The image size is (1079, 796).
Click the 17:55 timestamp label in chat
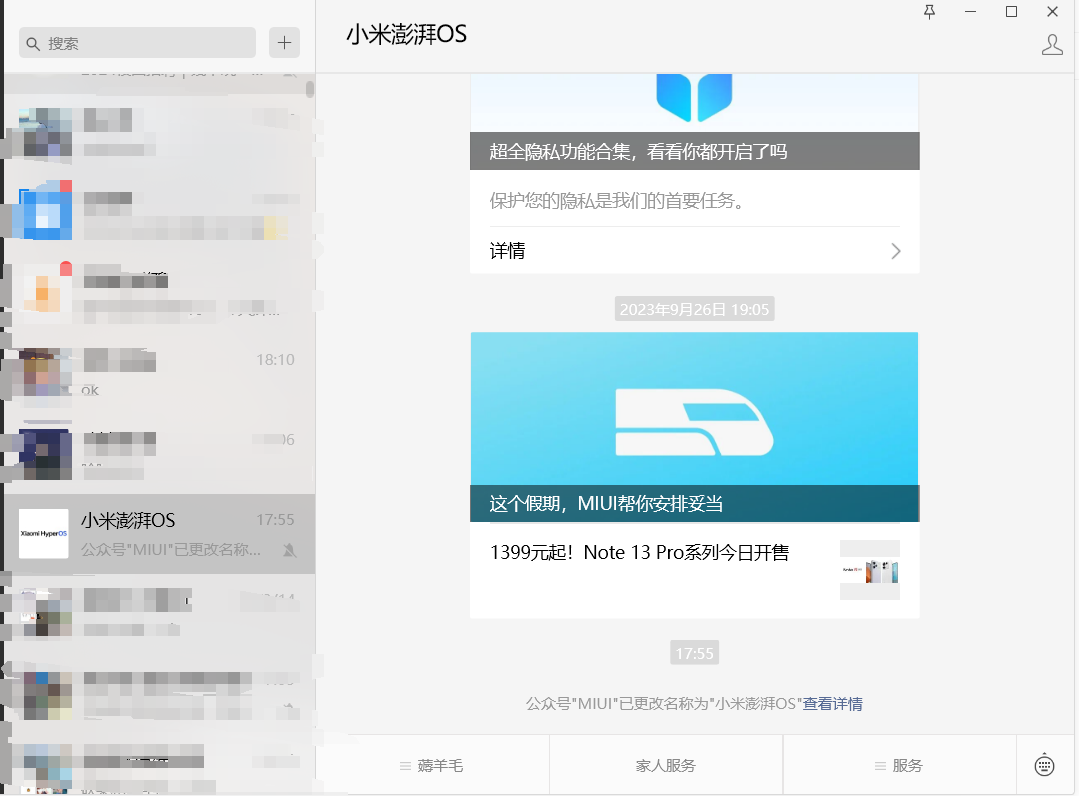pos(694,653)
